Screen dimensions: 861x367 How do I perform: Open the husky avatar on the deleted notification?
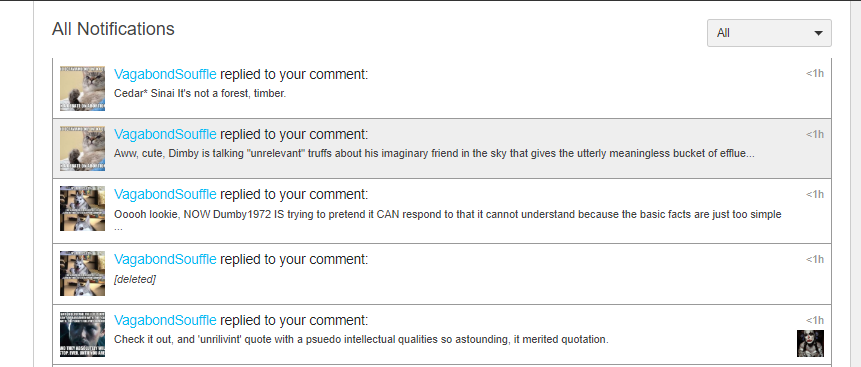(82, 274)
